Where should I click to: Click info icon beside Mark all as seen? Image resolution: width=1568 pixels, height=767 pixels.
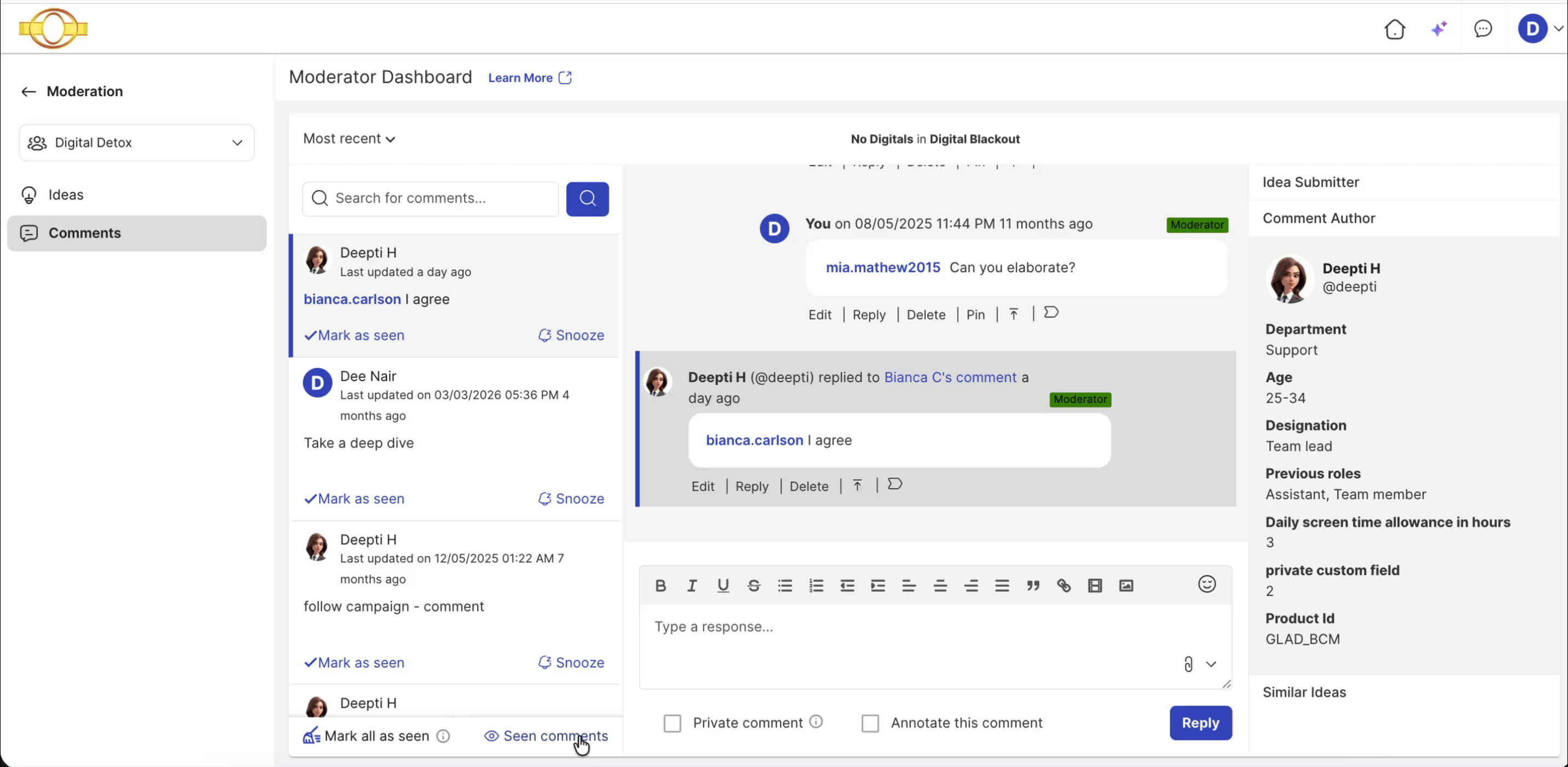point(443,736)
